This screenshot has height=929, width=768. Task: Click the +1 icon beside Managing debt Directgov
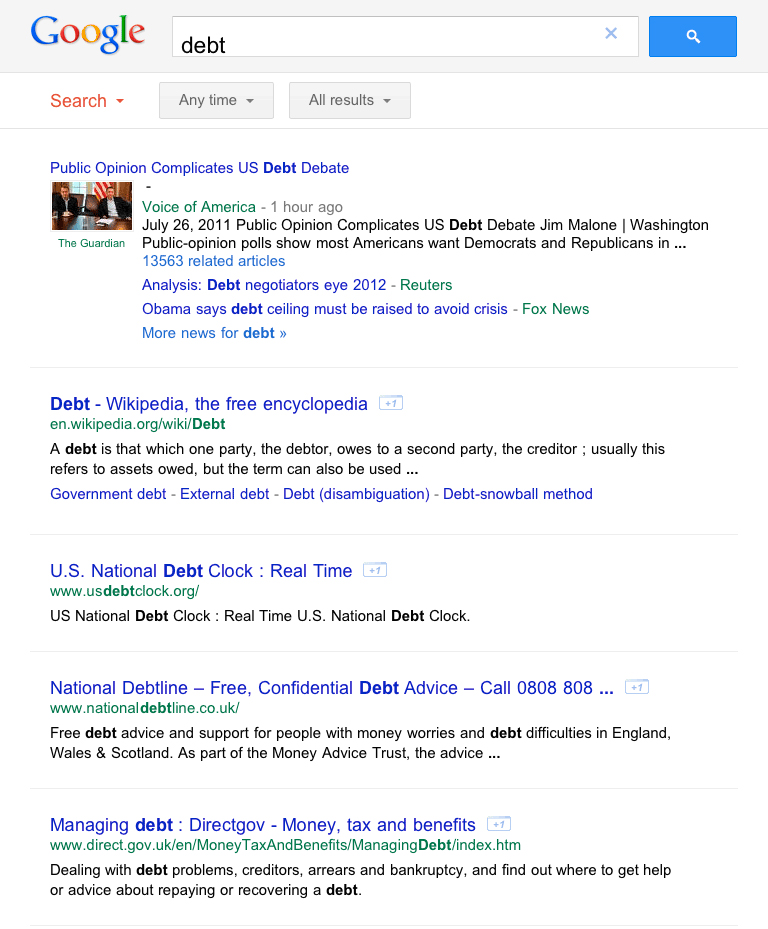click(499, 824)
